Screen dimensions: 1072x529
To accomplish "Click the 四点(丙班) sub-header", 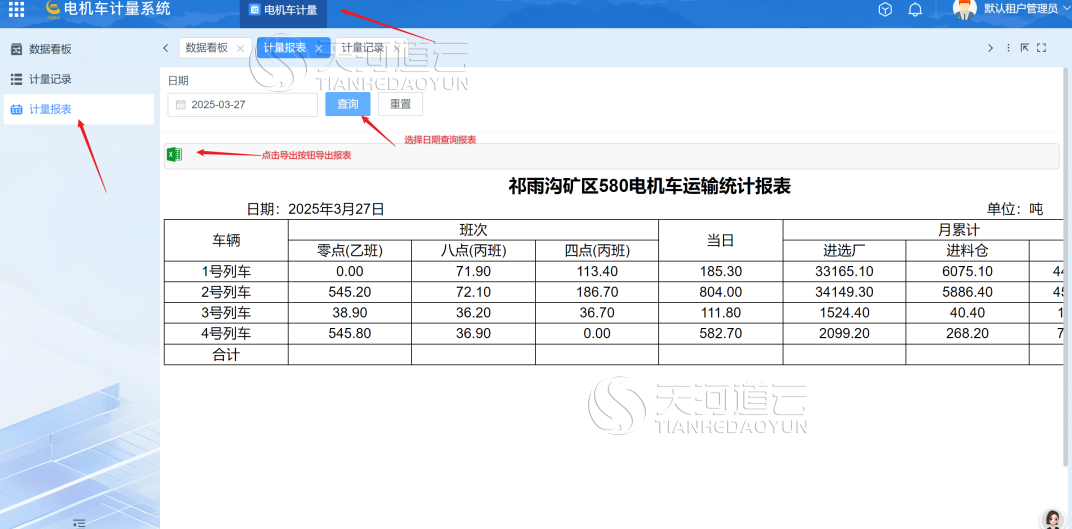I will point(597,251).
